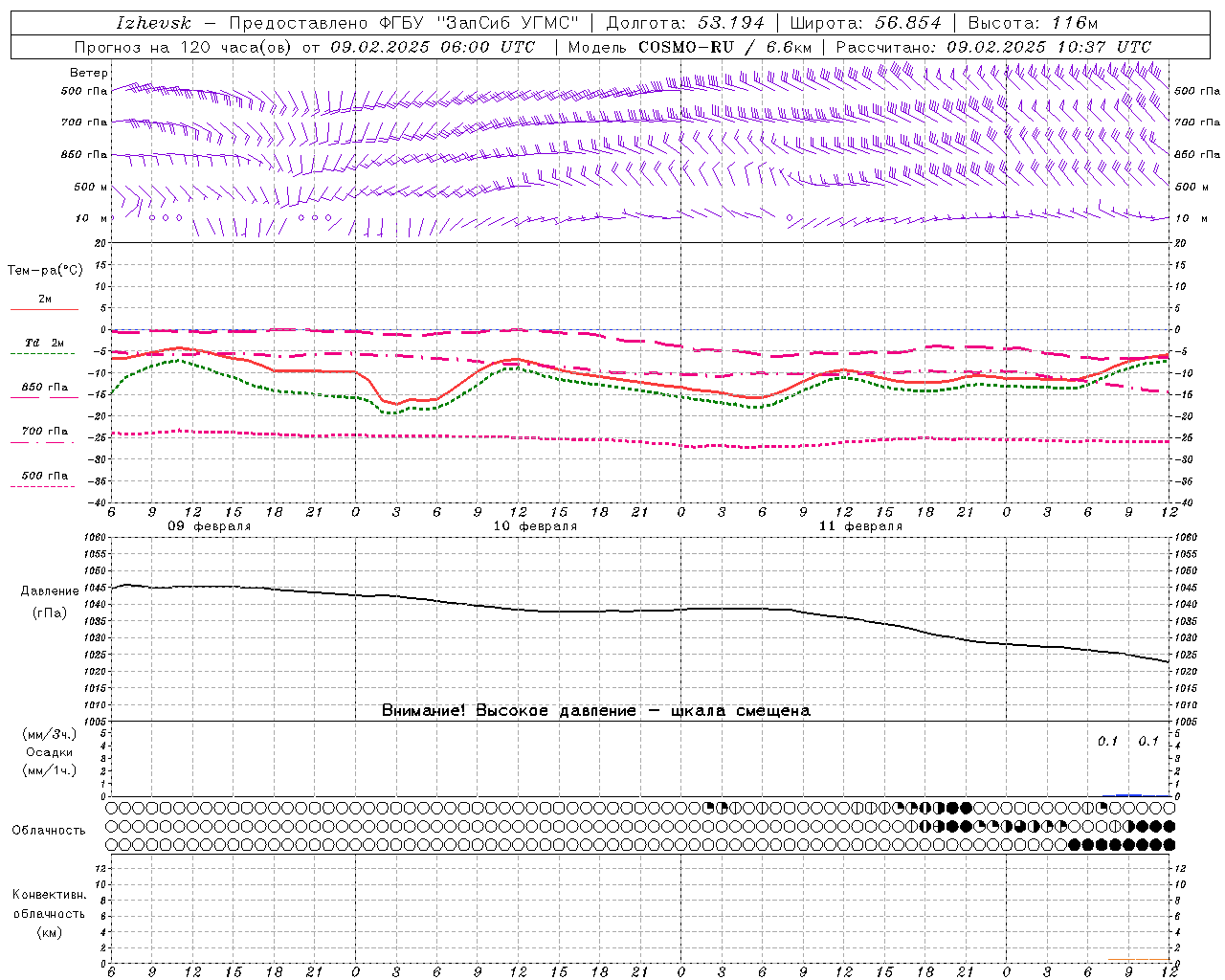This screenshot has height=980, width=1225.
Task: Click the (км) convective cloud unit label
Action: (49, 932)
